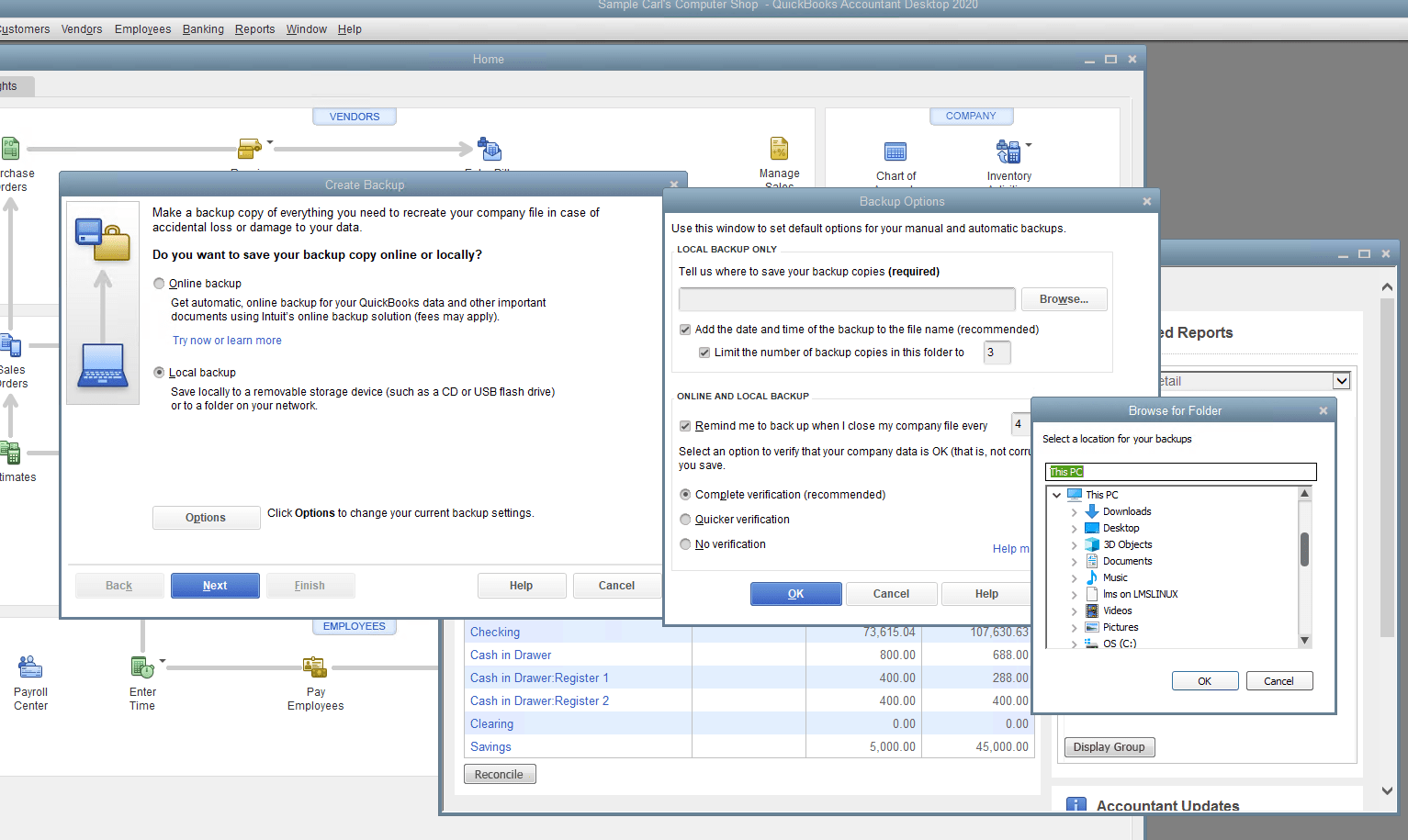Viewport: 1408px width, 840px height.
Task: Select Quicker verification option
Action: point(685,520)
